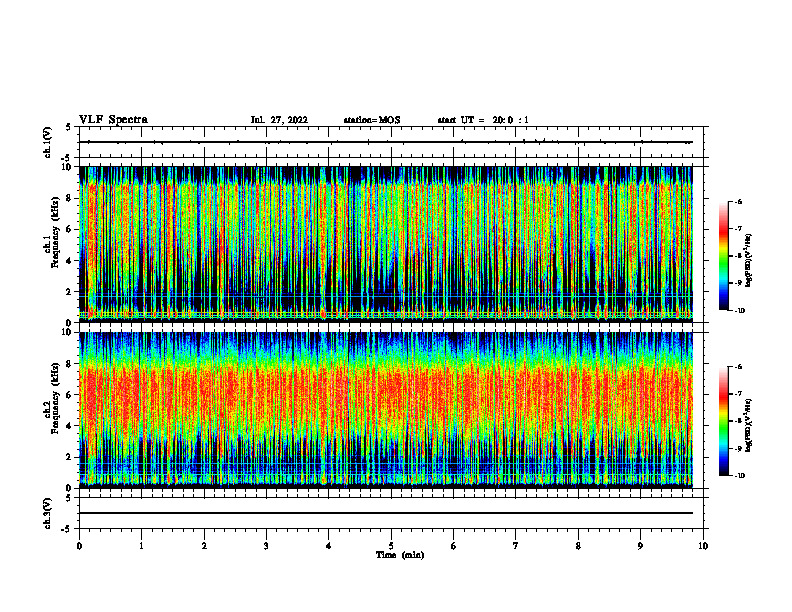Click the ch.1 spectrogram color scale bar
The width and height of the screenshot is (792, 612).
tap(723, 256)
